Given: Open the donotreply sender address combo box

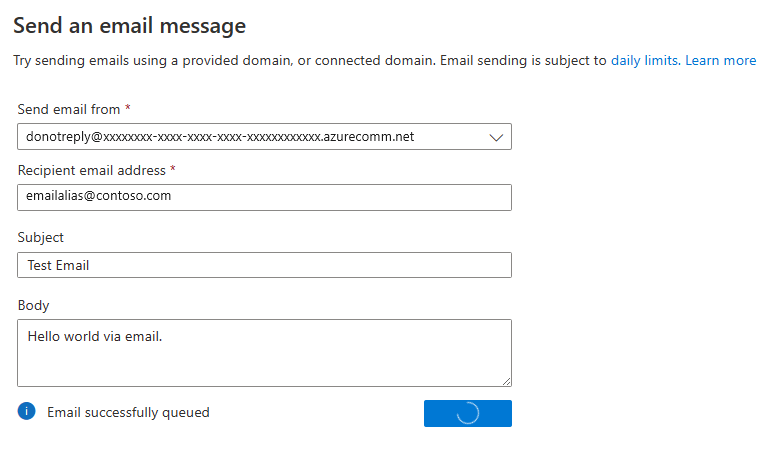Looking at the screenshot, I should pos(264,137).
